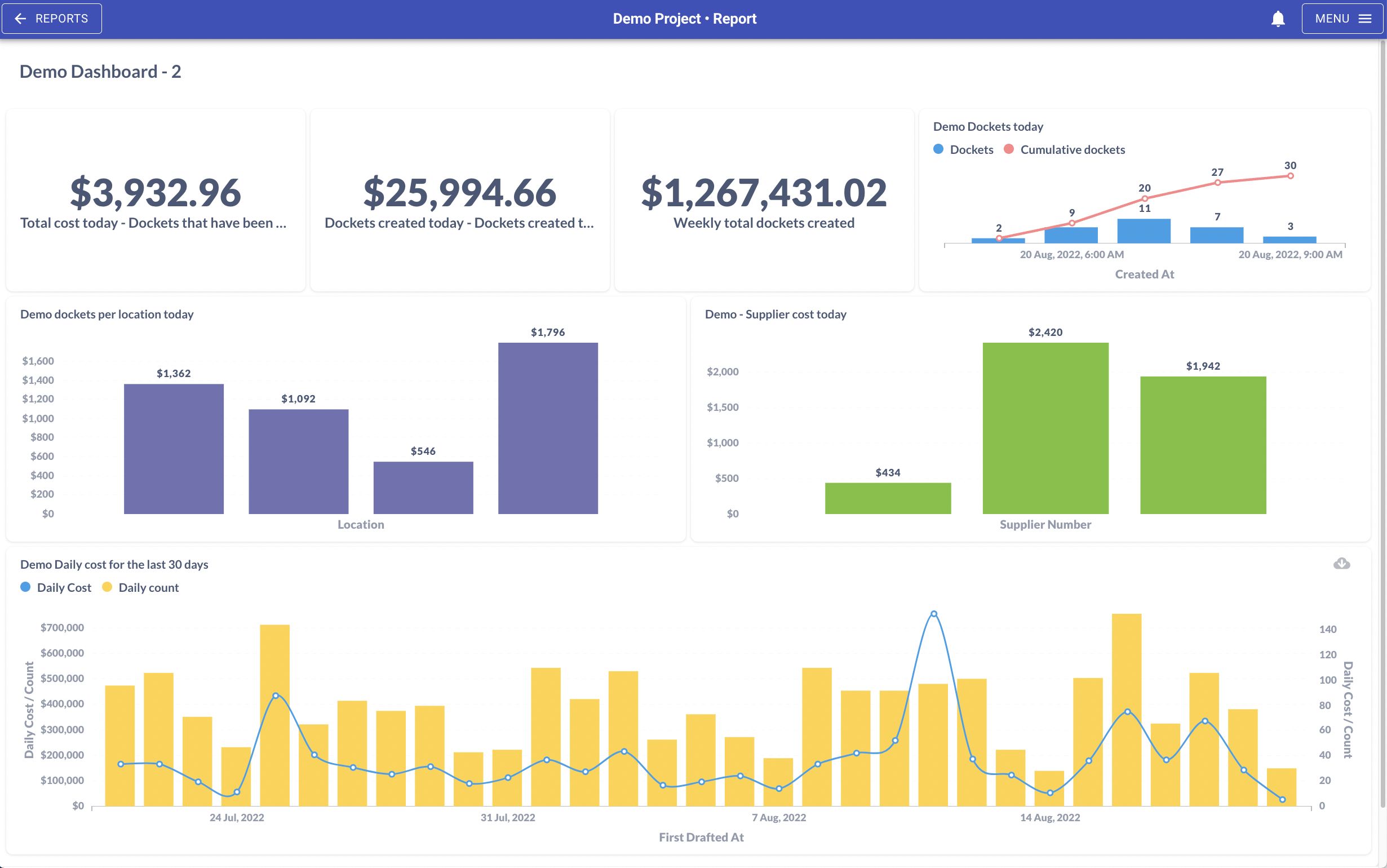Open the $1,267,431.02 weekly total card
This screenshot has height=868, width=1387.
764,200
